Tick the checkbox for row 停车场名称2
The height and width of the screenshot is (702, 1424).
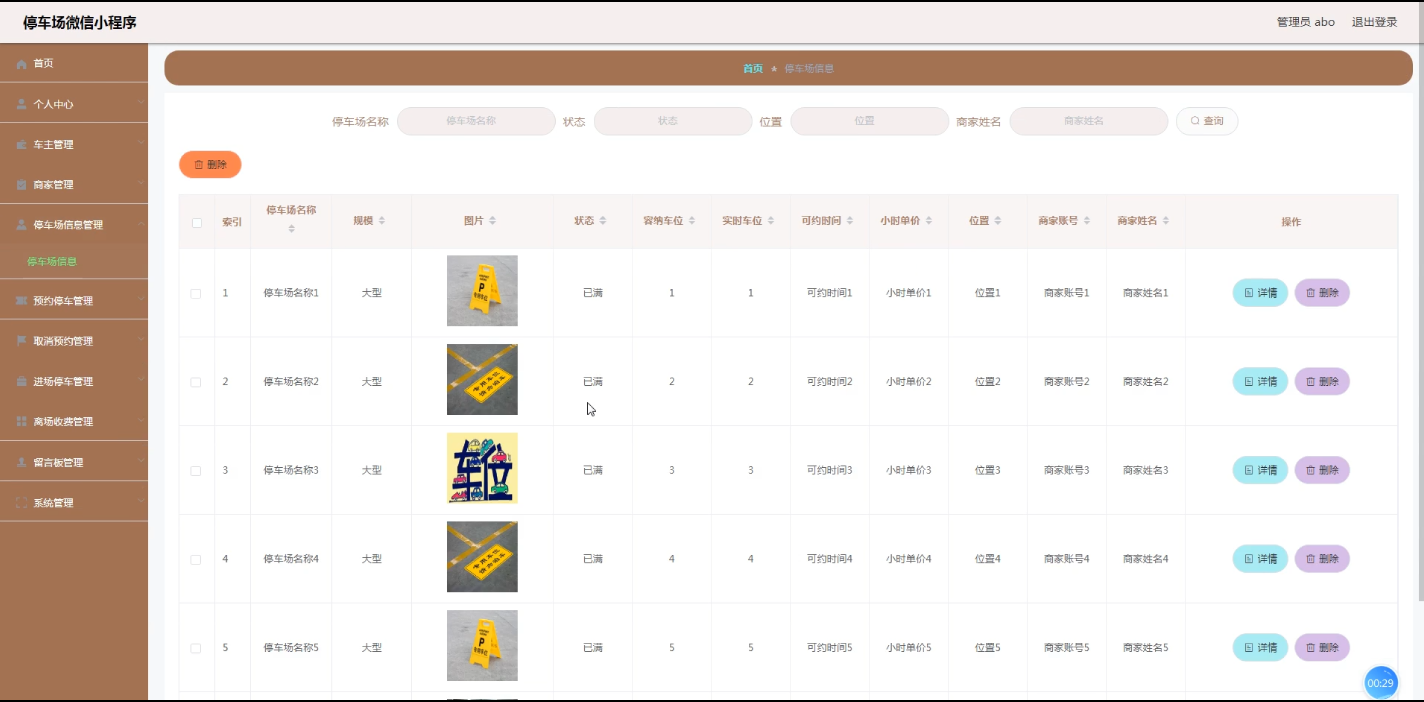point(196,383)
